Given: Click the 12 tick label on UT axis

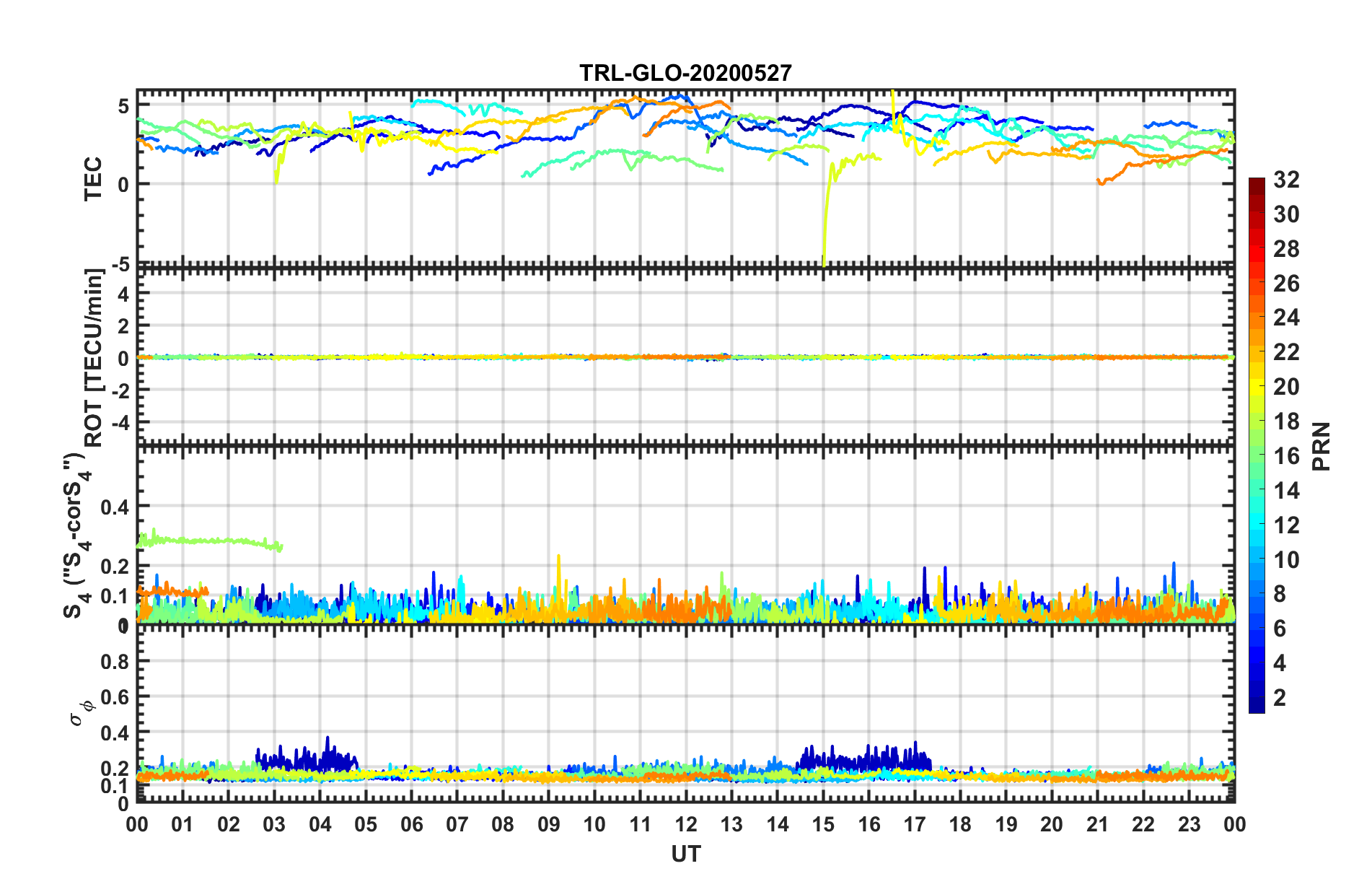Looking at the screenshot, I should (x=685, y=824).
